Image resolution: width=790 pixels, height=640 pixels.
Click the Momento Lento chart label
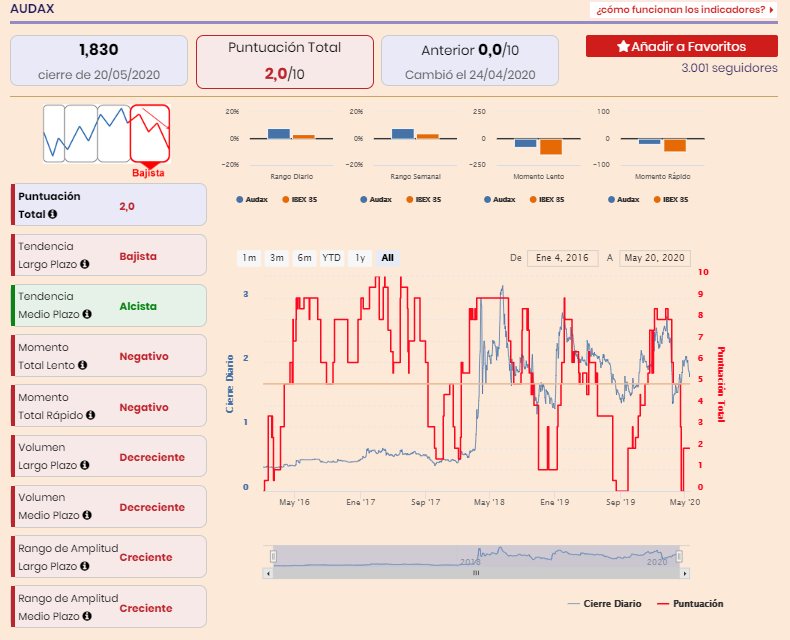click(539, 176)
